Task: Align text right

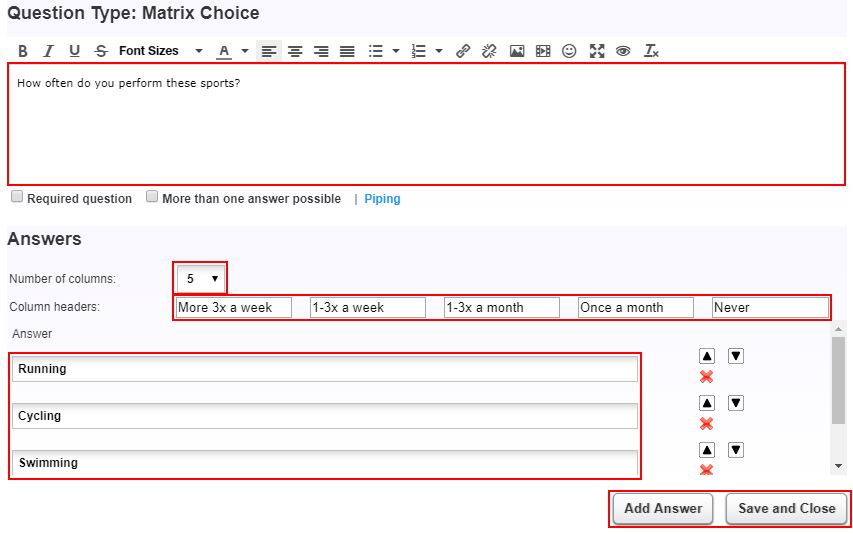Action: coord(321,51)
